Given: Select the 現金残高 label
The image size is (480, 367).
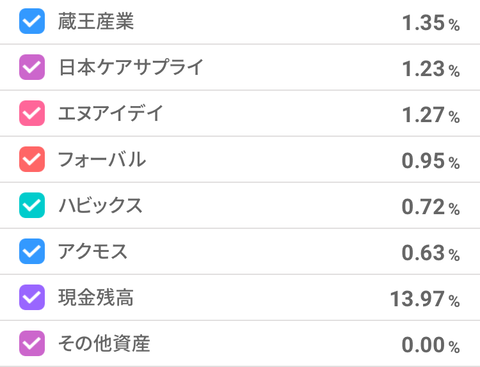Looking at the screenshot, I should coord(96,297).
